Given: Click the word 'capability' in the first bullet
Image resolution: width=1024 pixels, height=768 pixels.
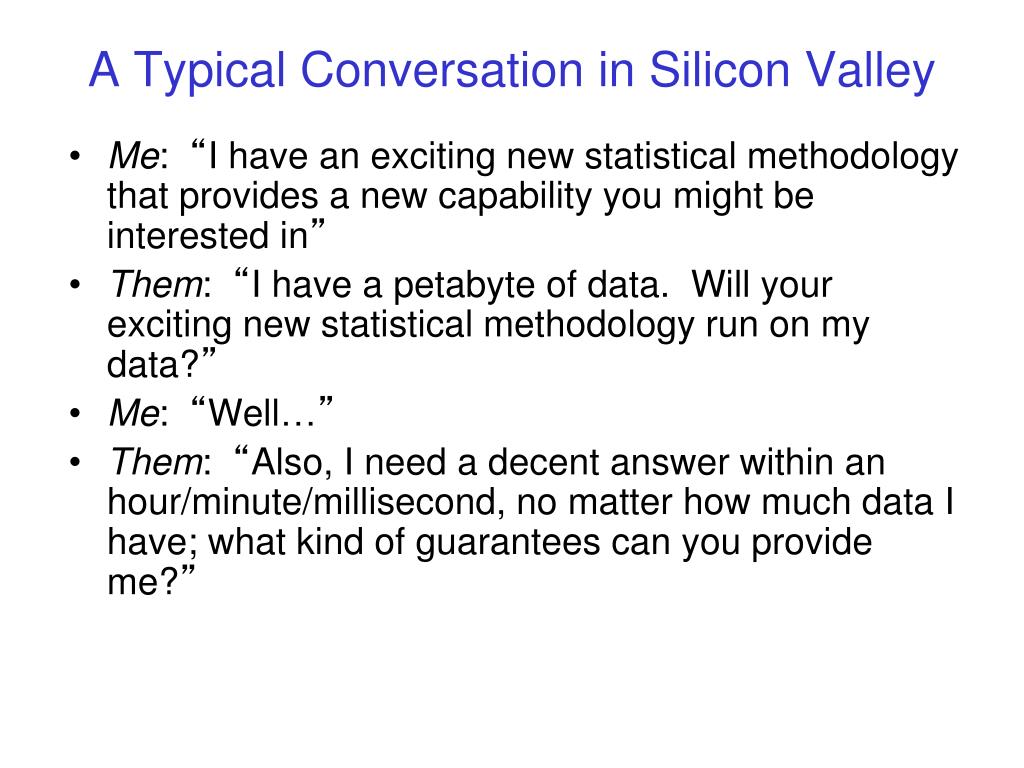Looking at the screenshot, I should click(515, 197).
